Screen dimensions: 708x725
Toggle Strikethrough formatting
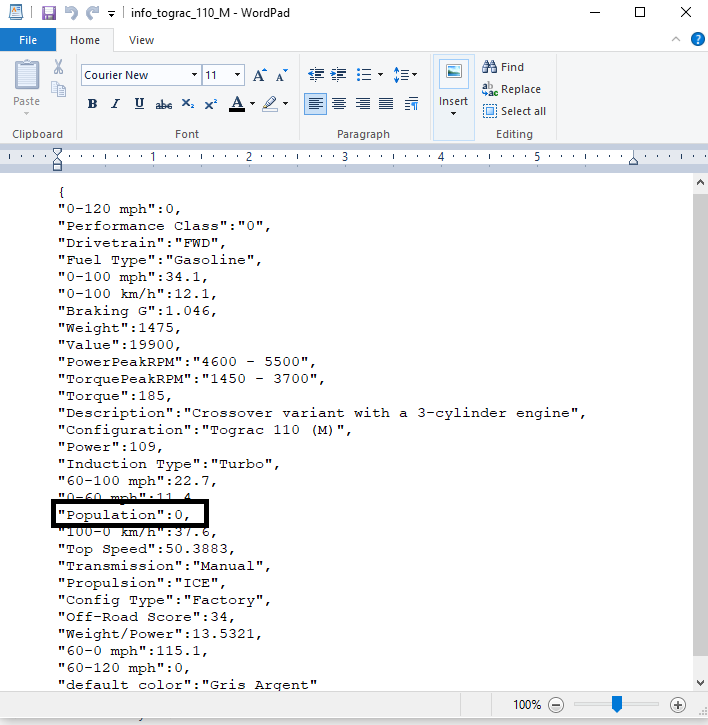click(164, 104)
